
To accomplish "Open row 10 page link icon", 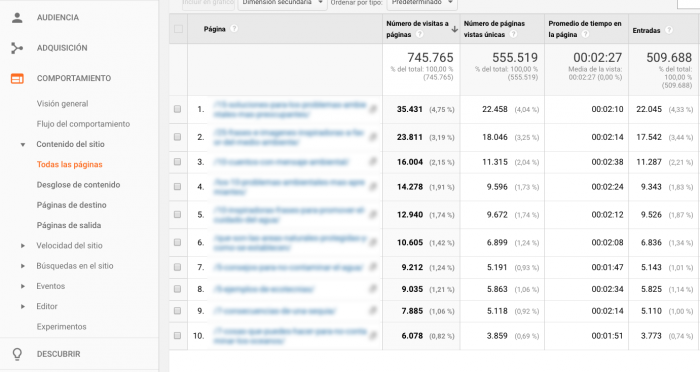I will click(x=373, y=336).
